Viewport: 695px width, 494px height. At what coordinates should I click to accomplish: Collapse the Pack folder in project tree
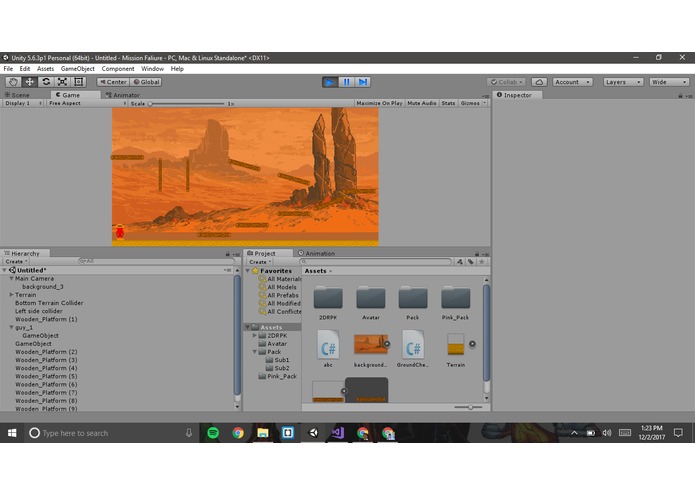point(255,352)
